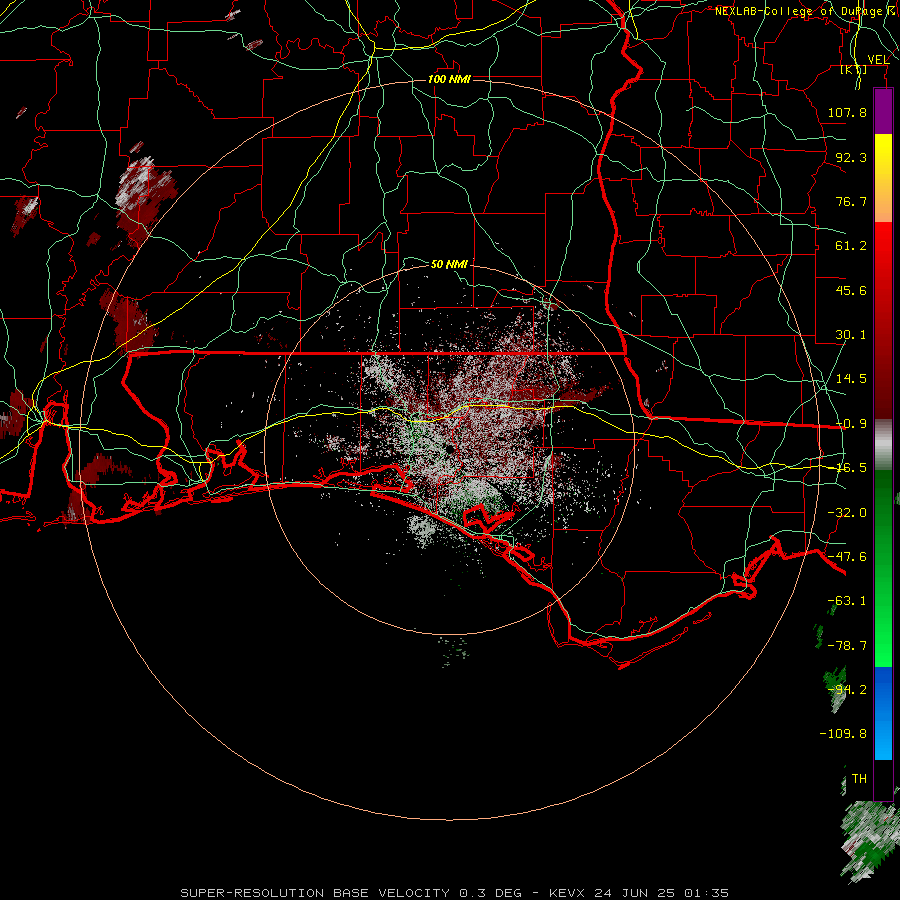Viewport: 900px width, 900px height.
Task: Click the "50 NMI" range ring label
Action: tap(449, 264)
